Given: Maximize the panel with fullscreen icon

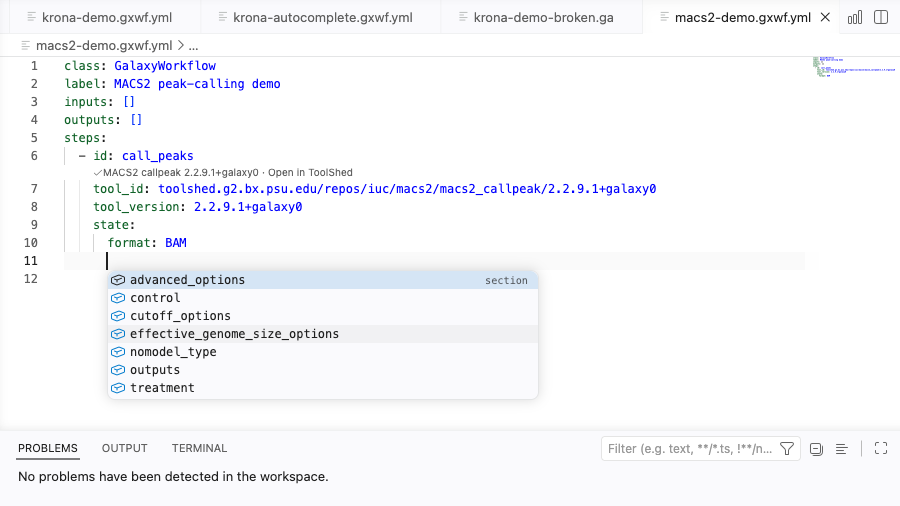Looking at the screenshot, I should [x=881, y=449].
